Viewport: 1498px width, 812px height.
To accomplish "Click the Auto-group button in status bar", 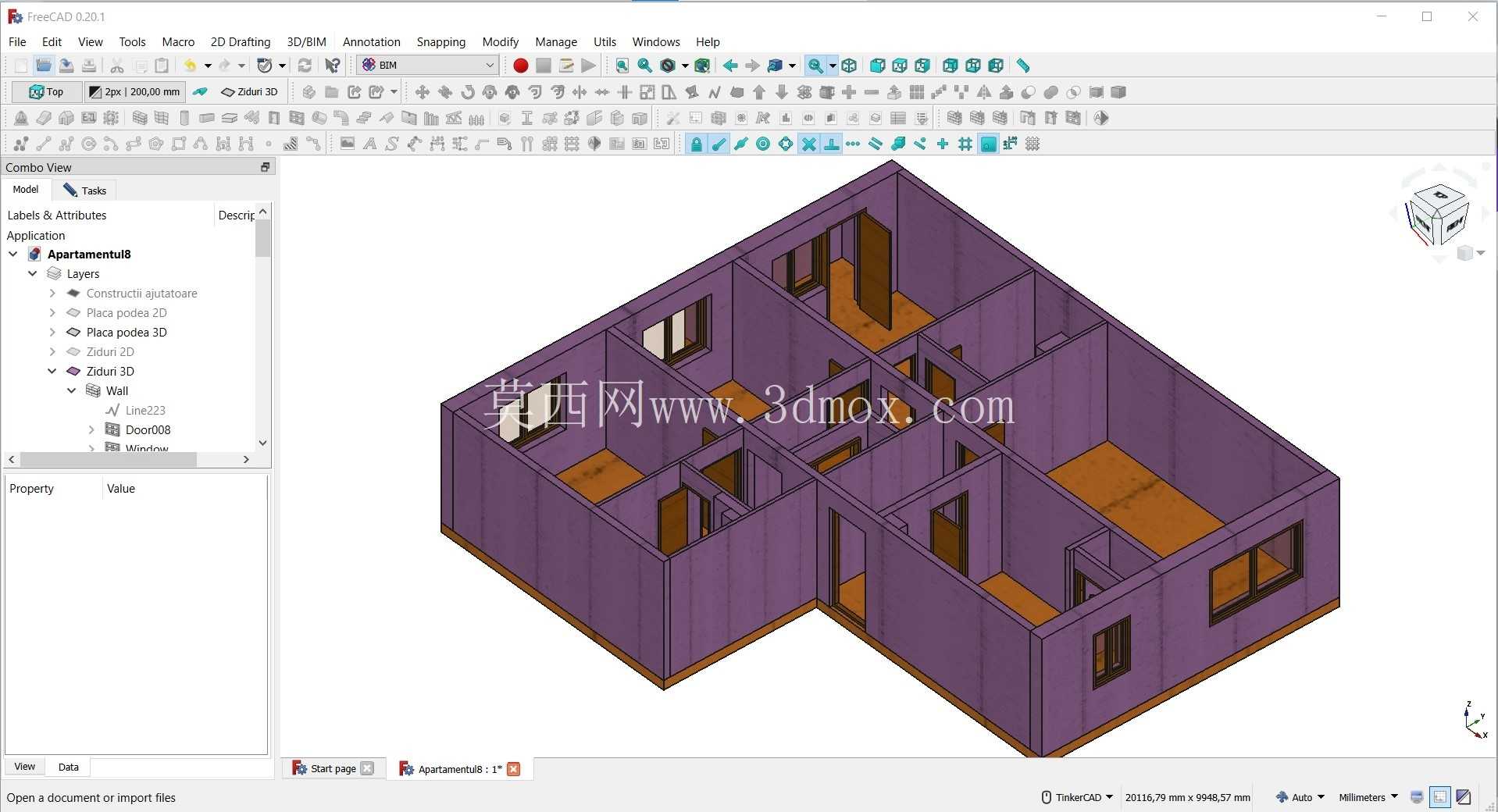I will point(1300,797).
